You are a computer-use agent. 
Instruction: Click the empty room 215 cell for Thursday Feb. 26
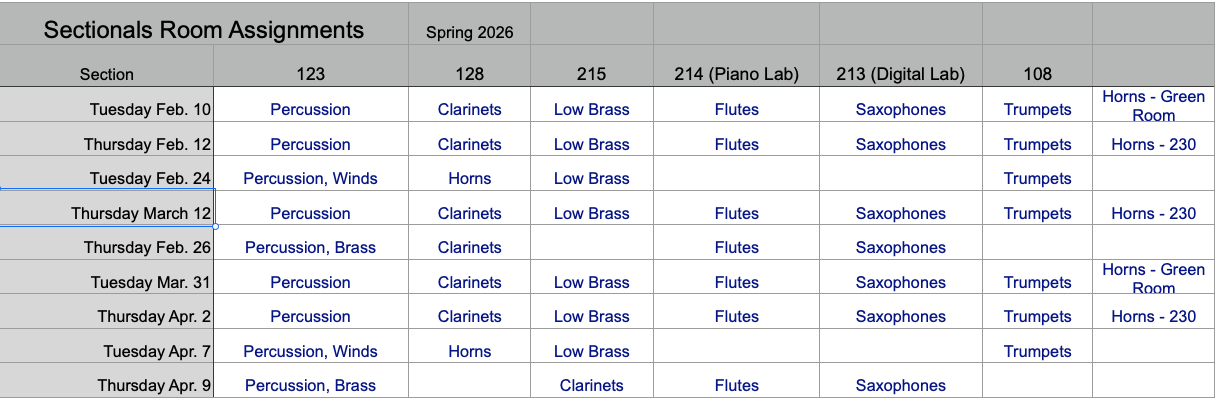pyautogui.click(x=591, y=247)
